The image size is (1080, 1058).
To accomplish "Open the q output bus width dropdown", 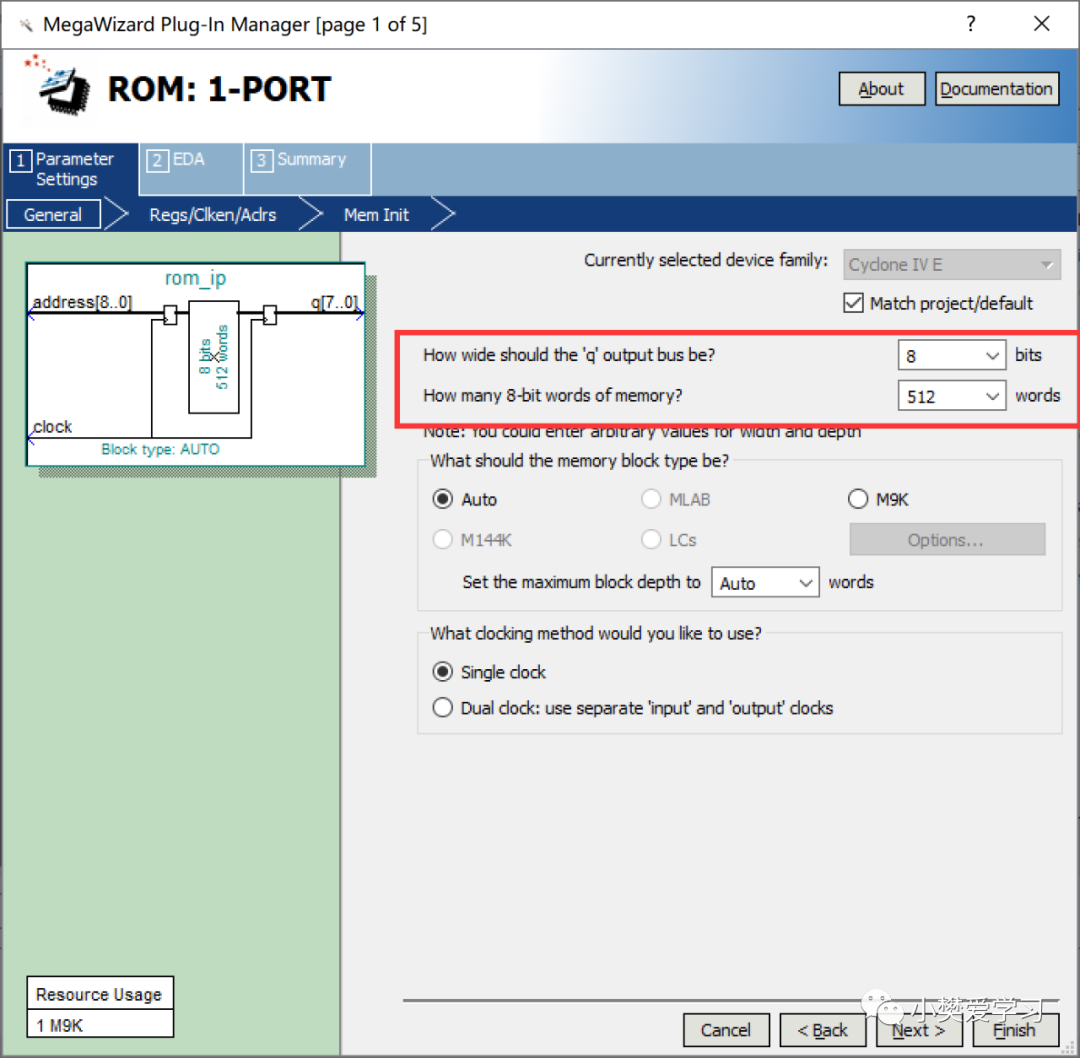I will (x=951, y=355).
